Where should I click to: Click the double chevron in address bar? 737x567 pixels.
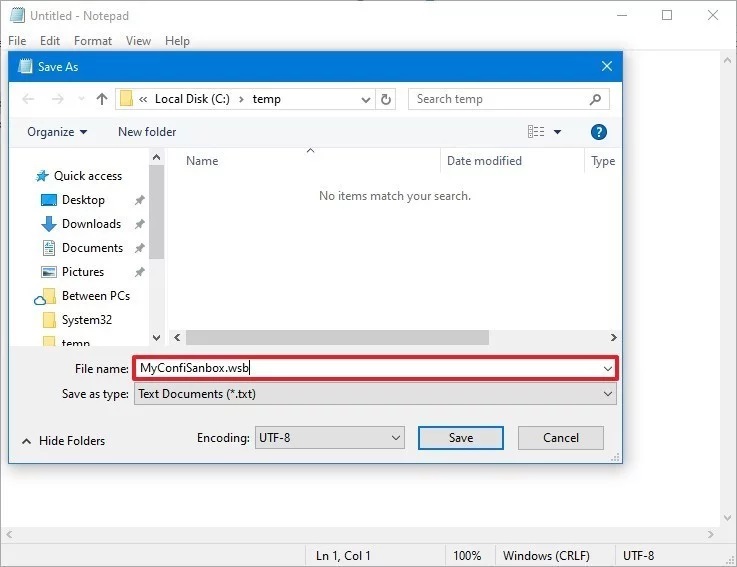pyautogui.click(x=143, y=99)
